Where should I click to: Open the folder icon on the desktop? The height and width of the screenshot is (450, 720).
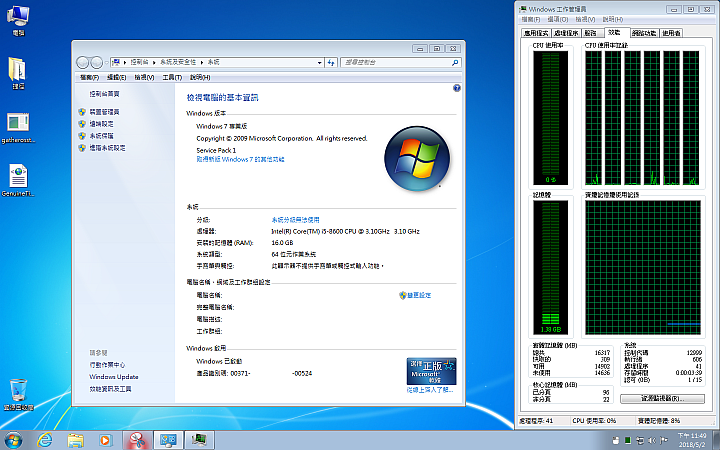click(18, 73)
